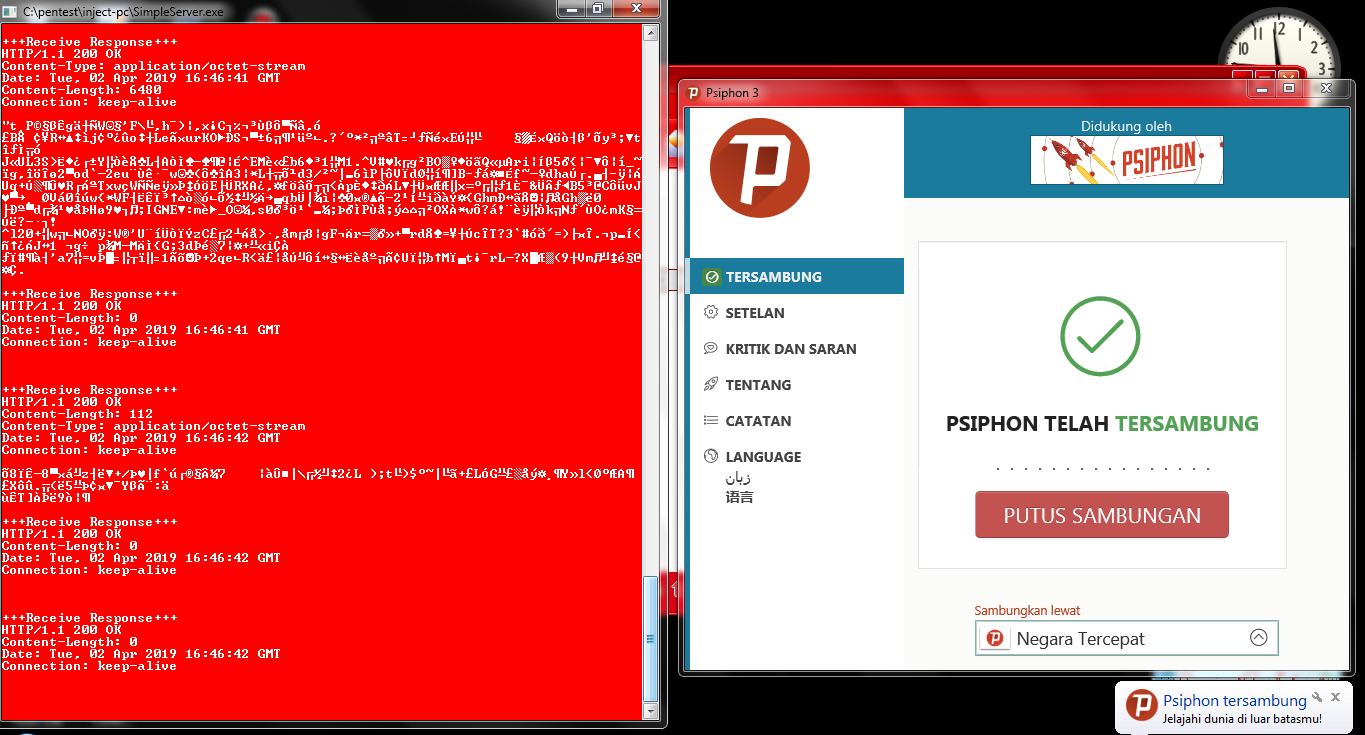Expand the Negara Tercepat region dropdown
The width and height of the screenshot is (1365, 735).
click(x=1126, y=638)
